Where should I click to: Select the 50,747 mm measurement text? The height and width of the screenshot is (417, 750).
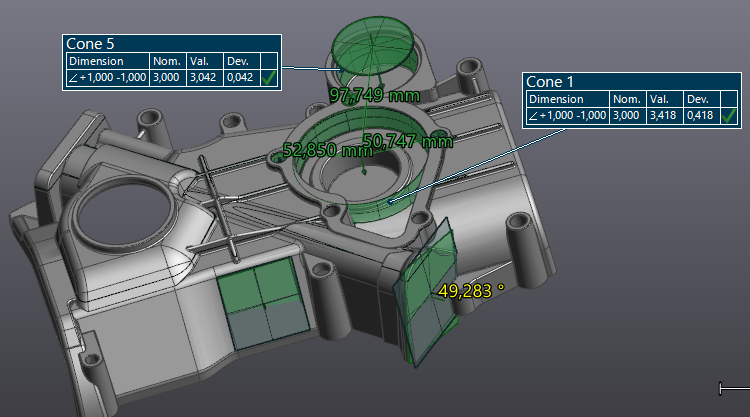tap(408, 142)
